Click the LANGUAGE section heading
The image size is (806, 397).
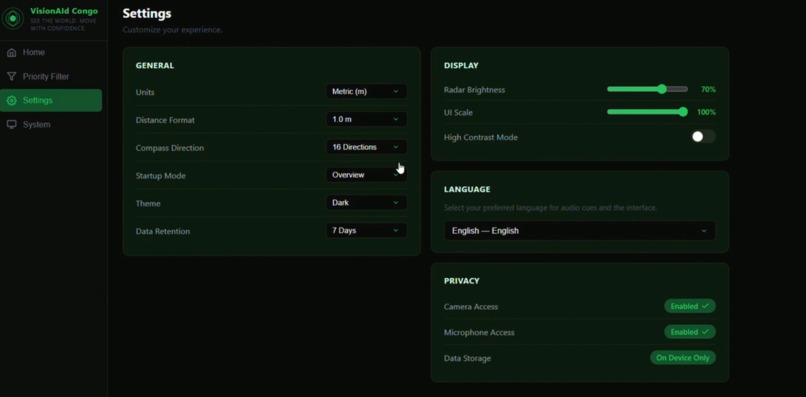[467, 189]
